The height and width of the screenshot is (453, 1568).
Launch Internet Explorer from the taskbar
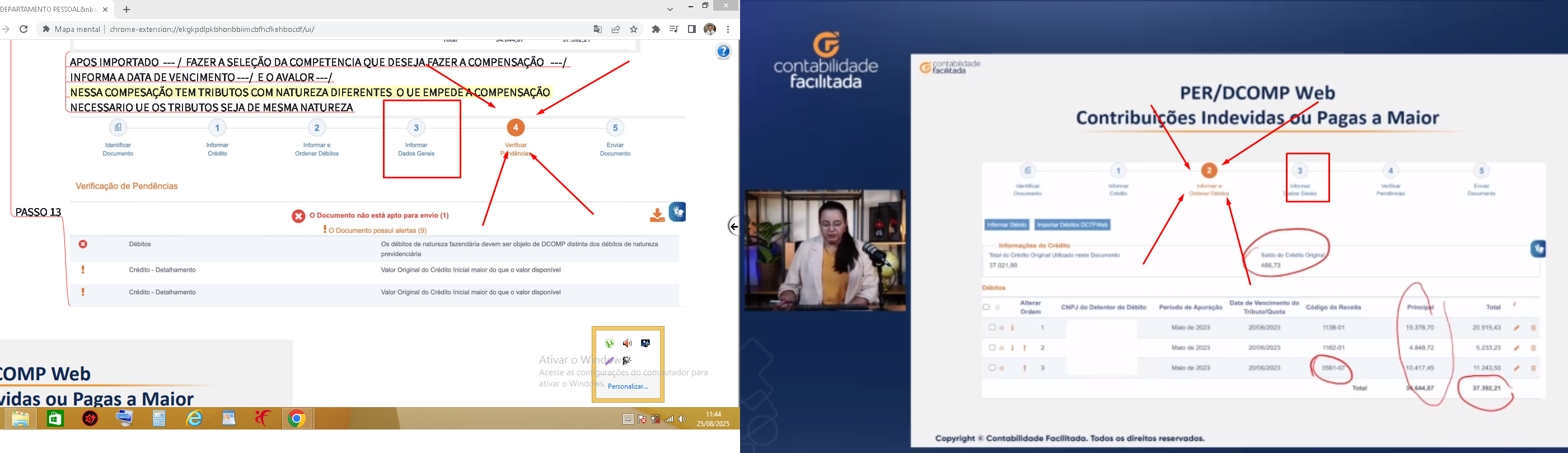pyautogui.click(x=194, y=419)
